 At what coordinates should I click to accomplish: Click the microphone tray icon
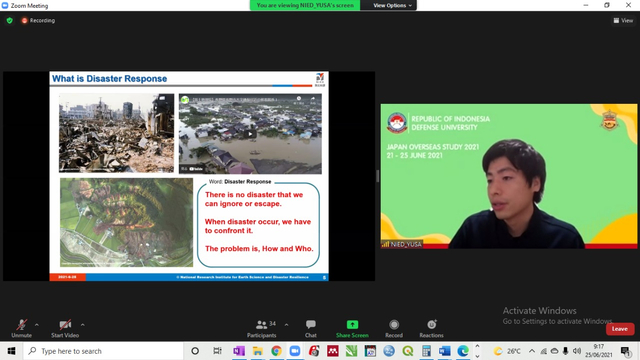(x=565, y=351)
